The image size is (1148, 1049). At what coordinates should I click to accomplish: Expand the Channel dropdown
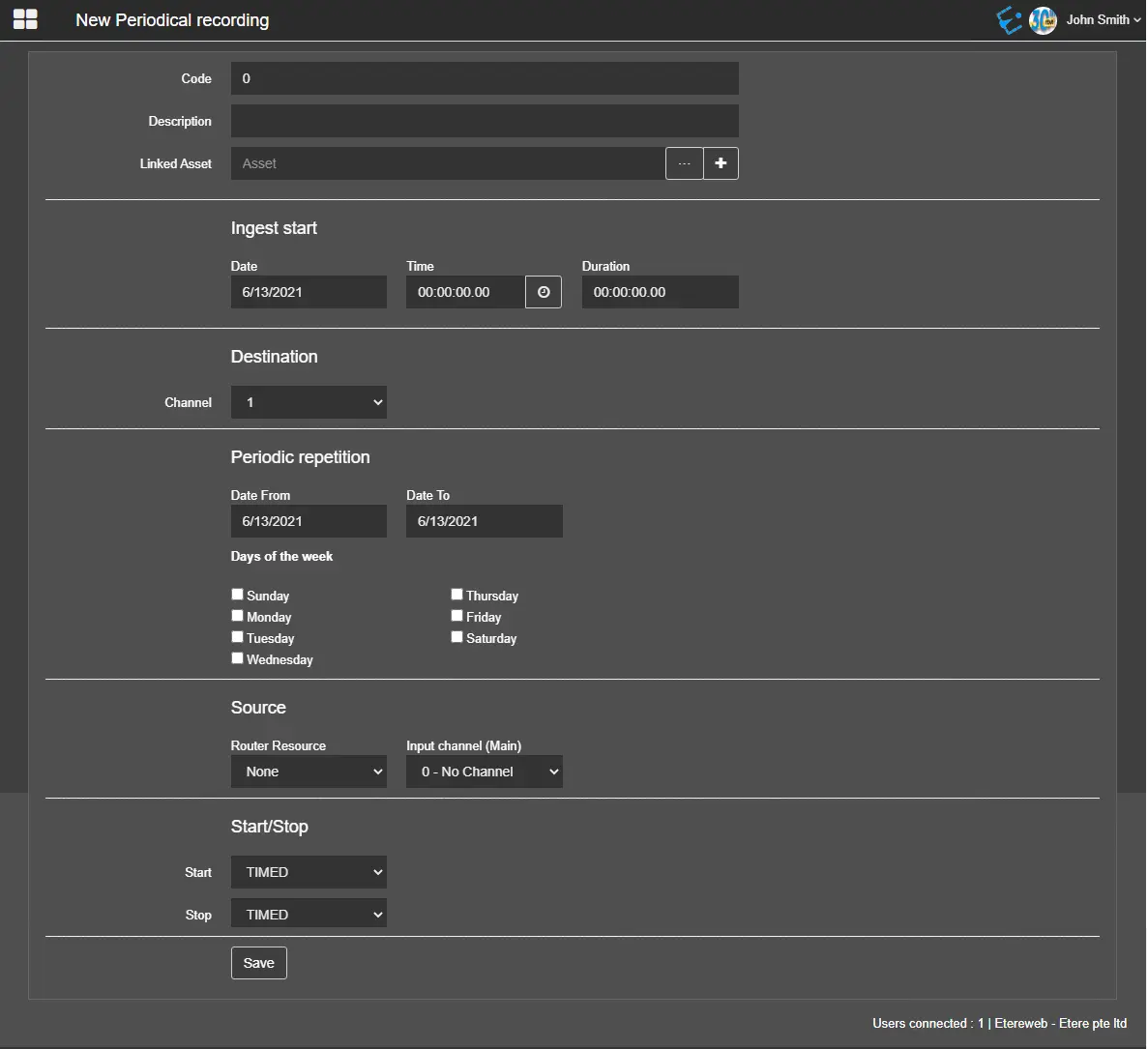[x=309, y=402]
